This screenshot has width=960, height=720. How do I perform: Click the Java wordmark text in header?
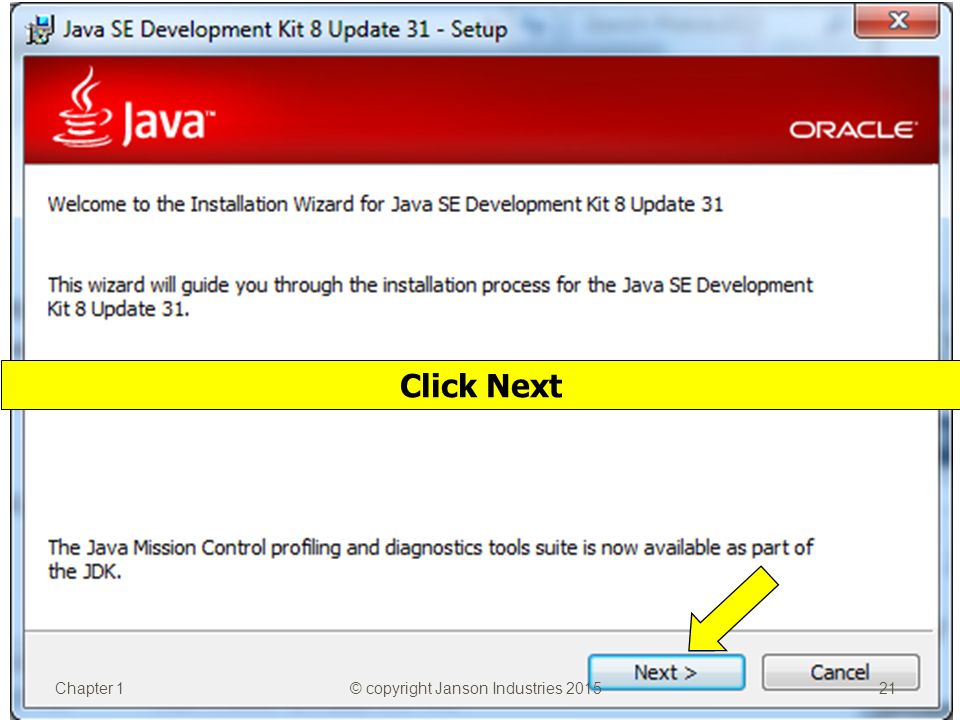[x=168, y=122]
